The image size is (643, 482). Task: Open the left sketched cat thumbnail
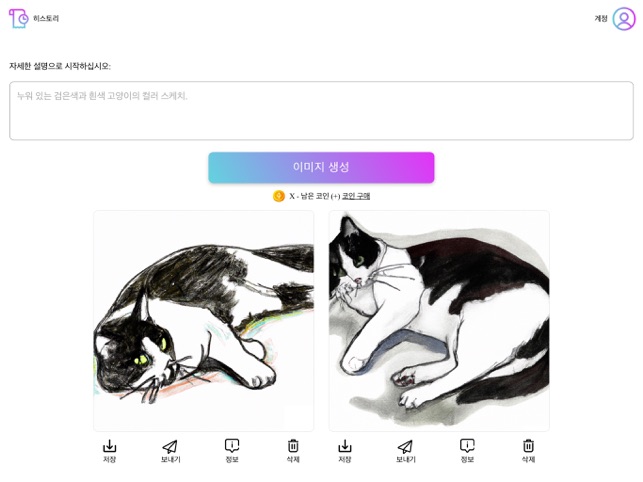tap(204, 321)
